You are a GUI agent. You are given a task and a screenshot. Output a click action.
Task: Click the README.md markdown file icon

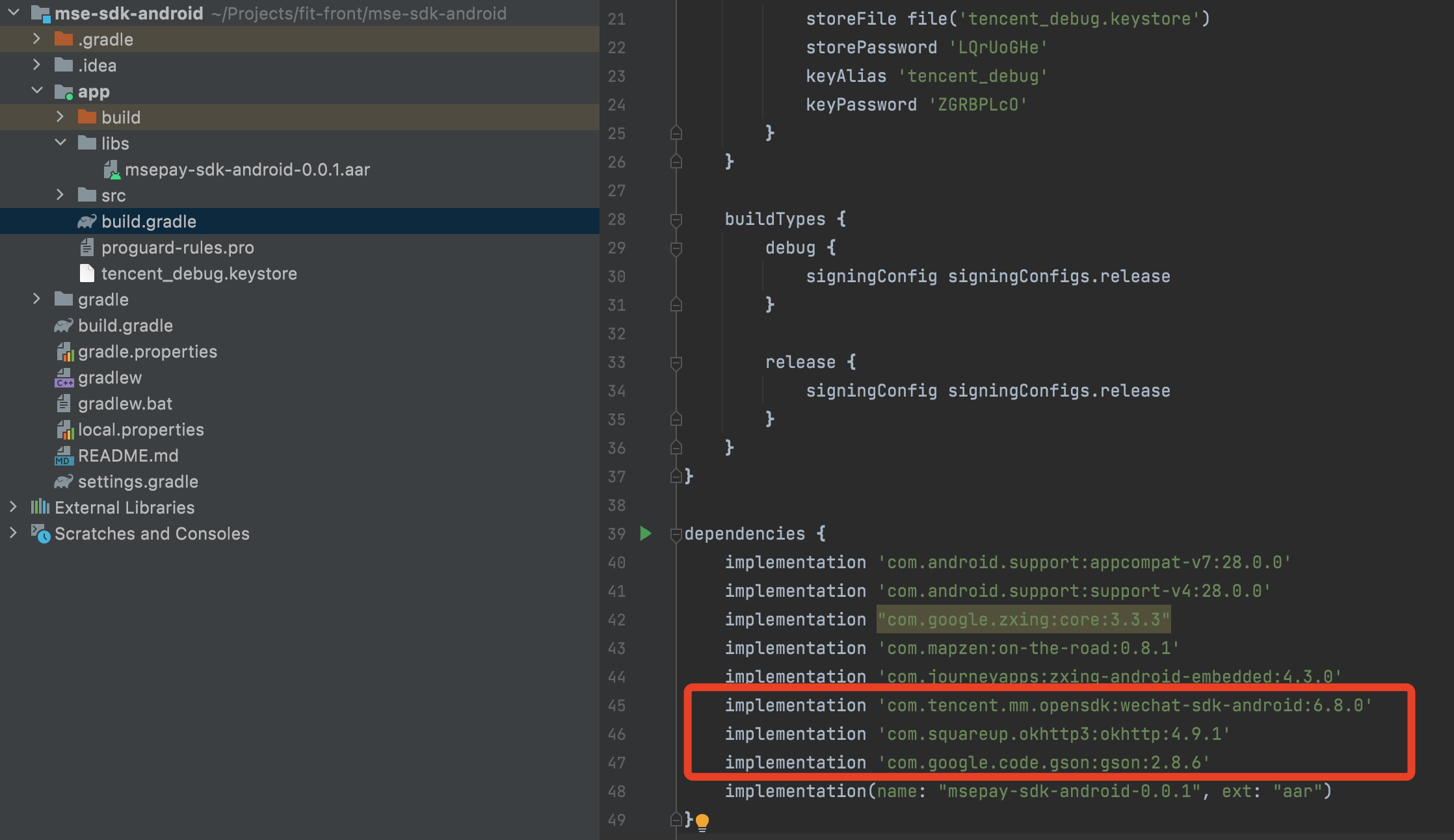click(63, 456)
